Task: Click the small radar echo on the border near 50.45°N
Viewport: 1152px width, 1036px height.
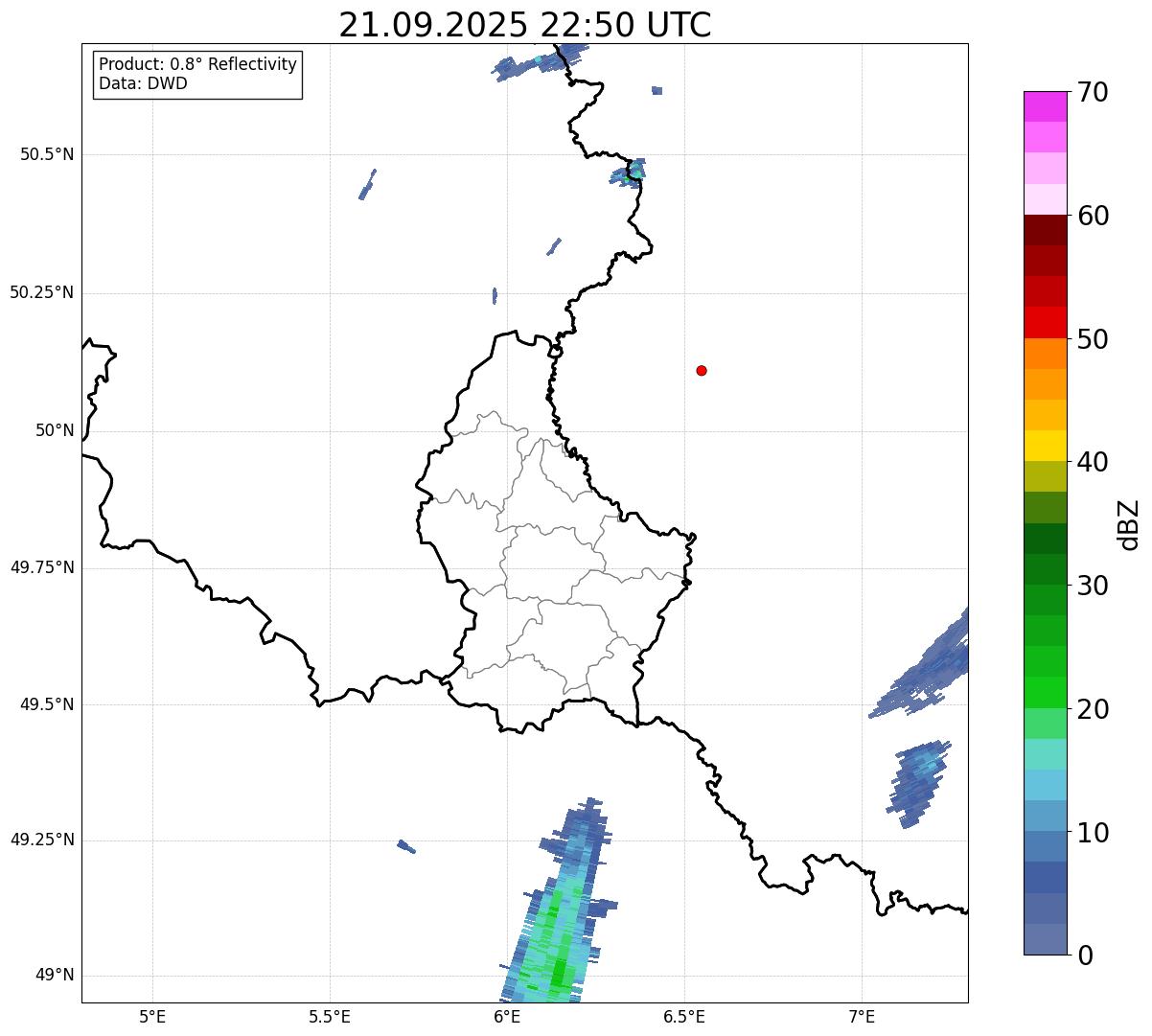Action: [629, 173]
